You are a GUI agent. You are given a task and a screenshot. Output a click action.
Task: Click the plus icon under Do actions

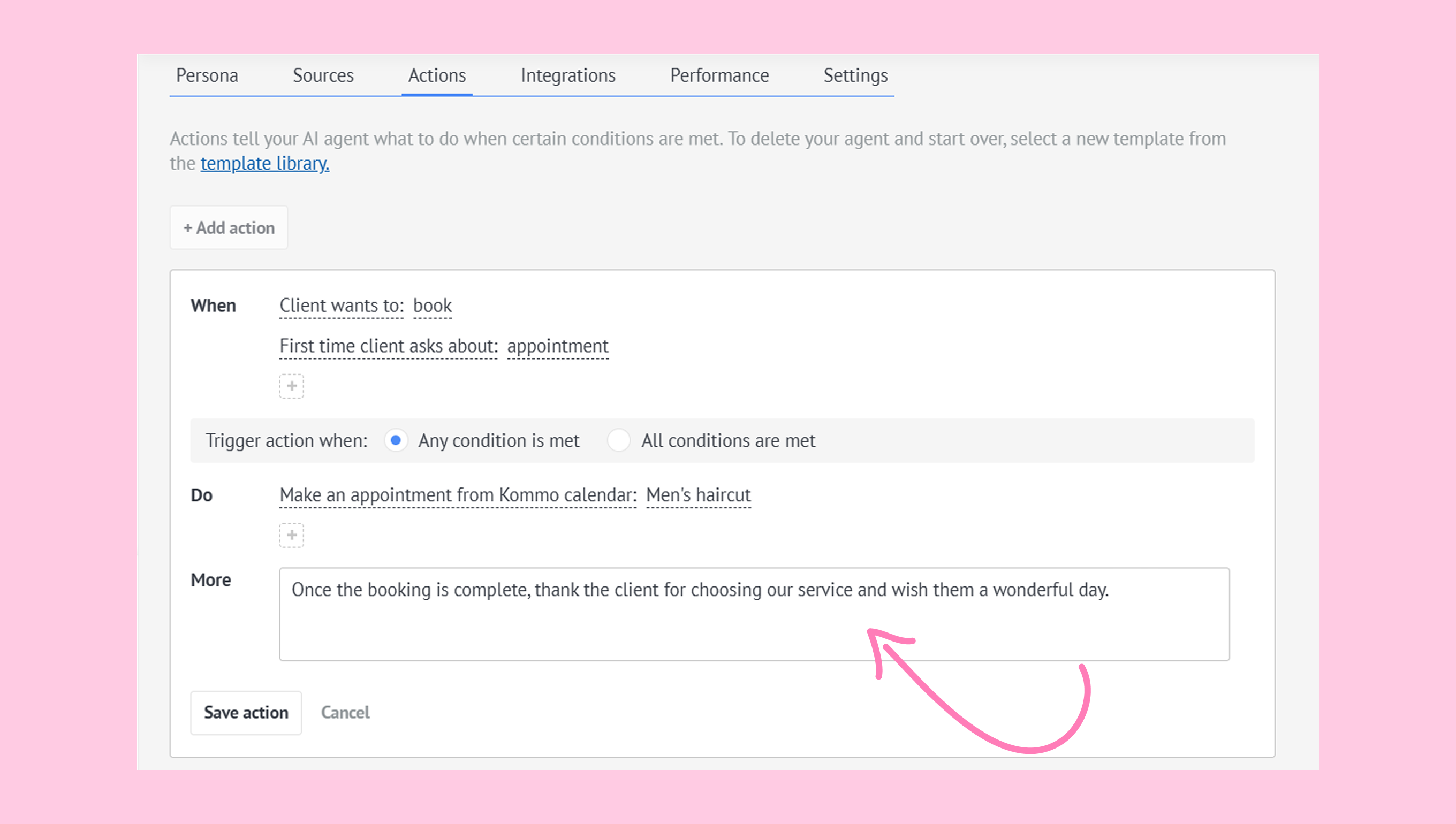click(292, 535)
